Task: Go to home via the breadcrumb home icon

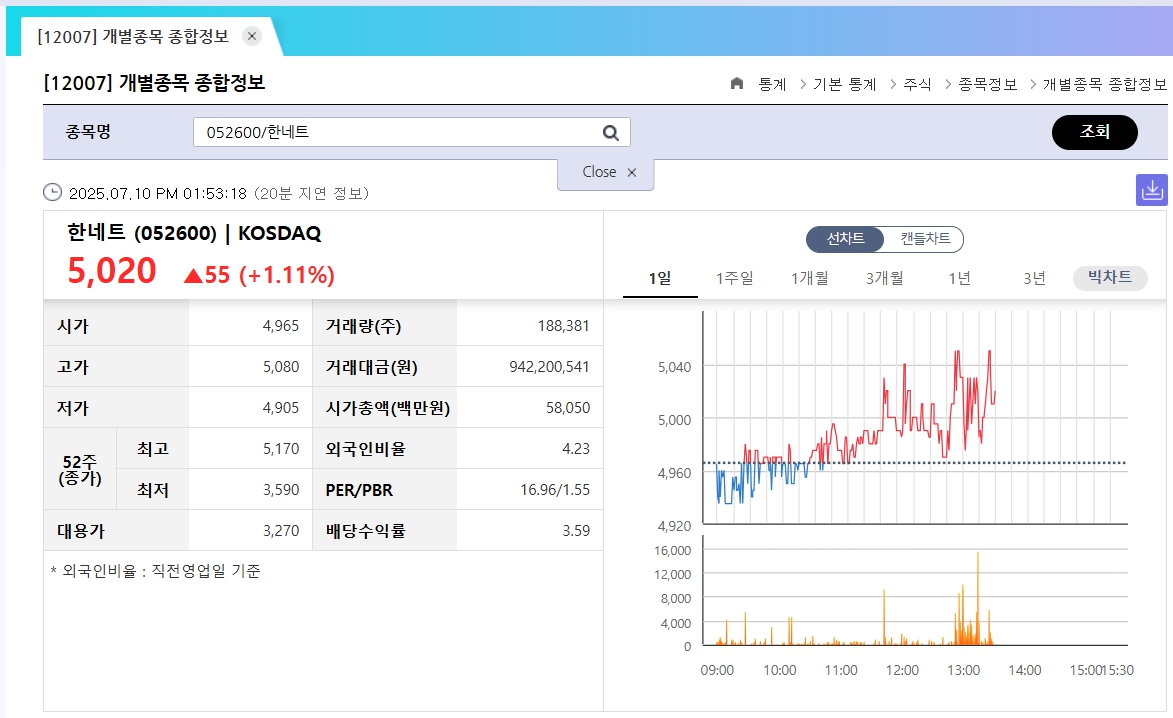Action: 737,84
